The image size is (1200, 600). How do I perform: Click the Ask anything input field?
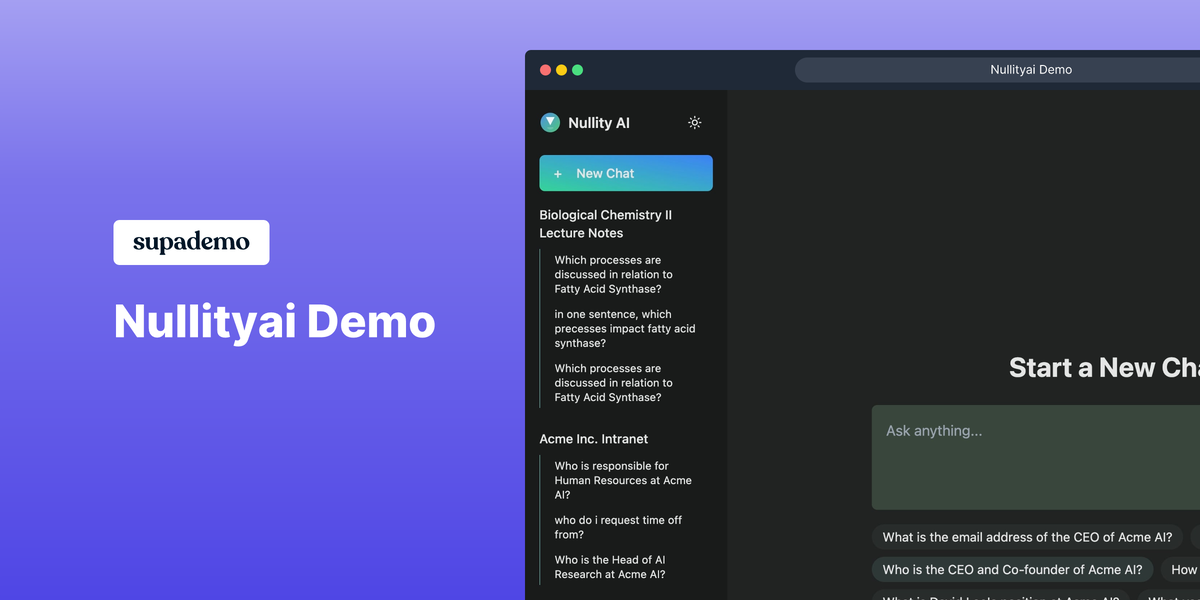pos(1036,458)
